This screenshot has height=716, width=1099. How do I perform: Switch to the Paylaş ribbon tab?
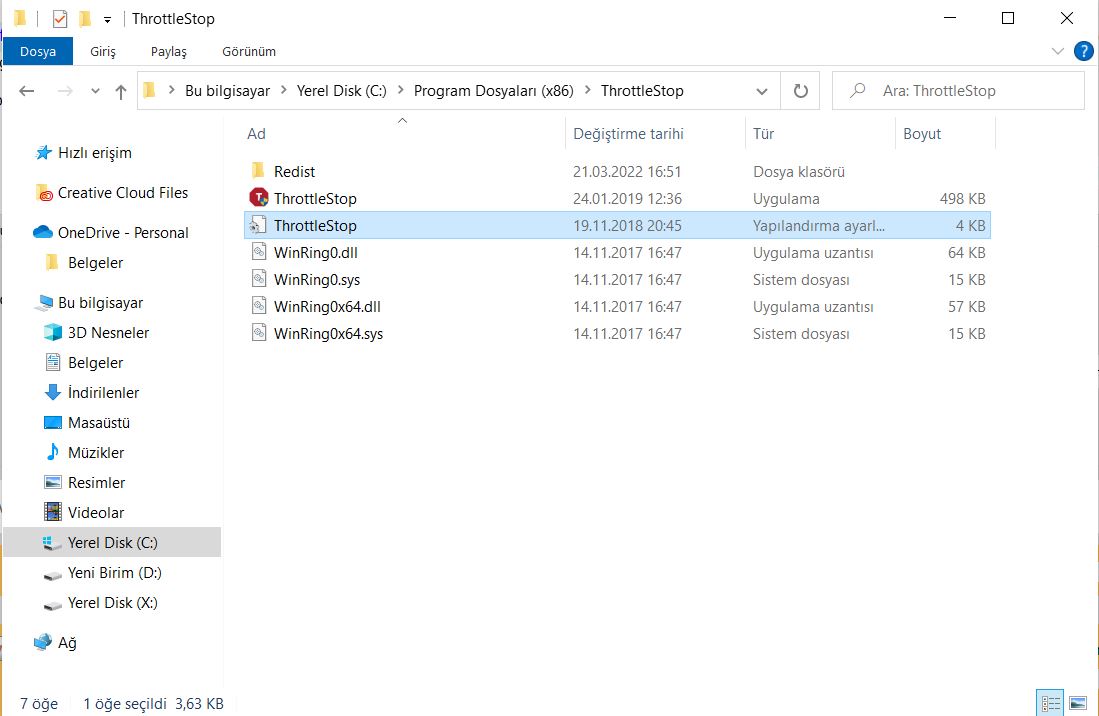tap(169, 51)
